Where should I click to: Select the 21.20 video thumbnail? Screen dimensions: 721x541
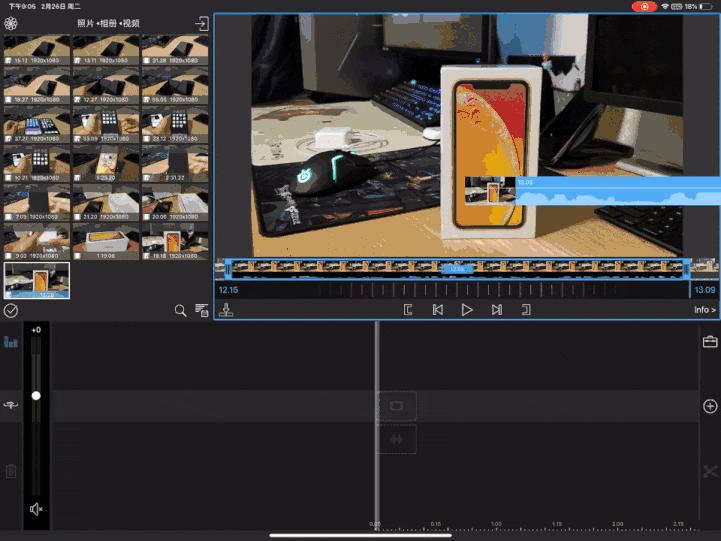pyautogui.click(x=106, y=203)
